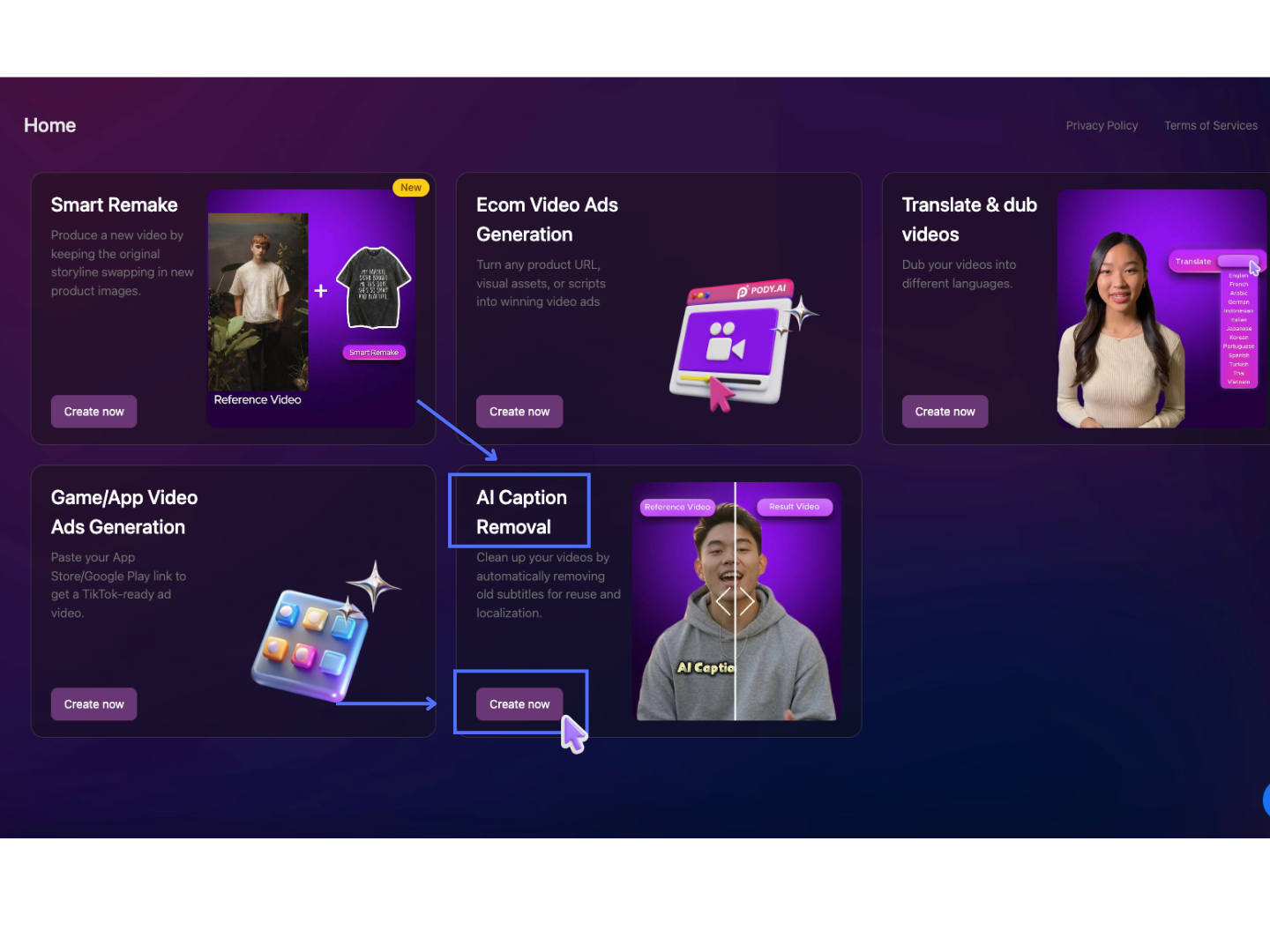
Task: Click the Reference Video label on caption preview
Action: coord(676,507)
